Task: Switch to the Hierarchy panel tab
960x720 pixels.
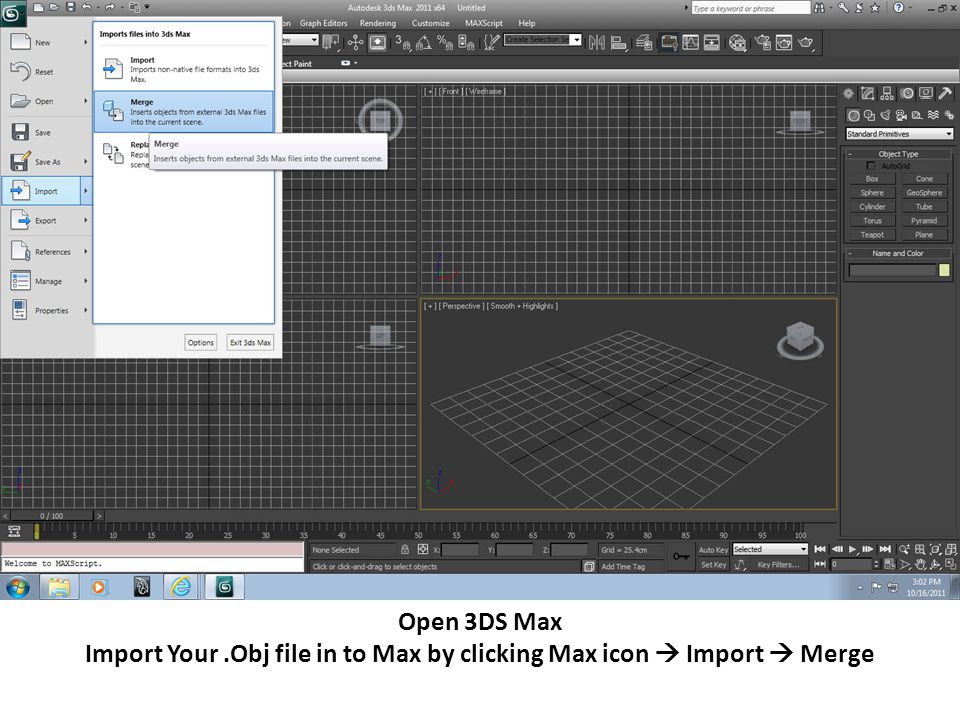Action: [x=887, y=94]
